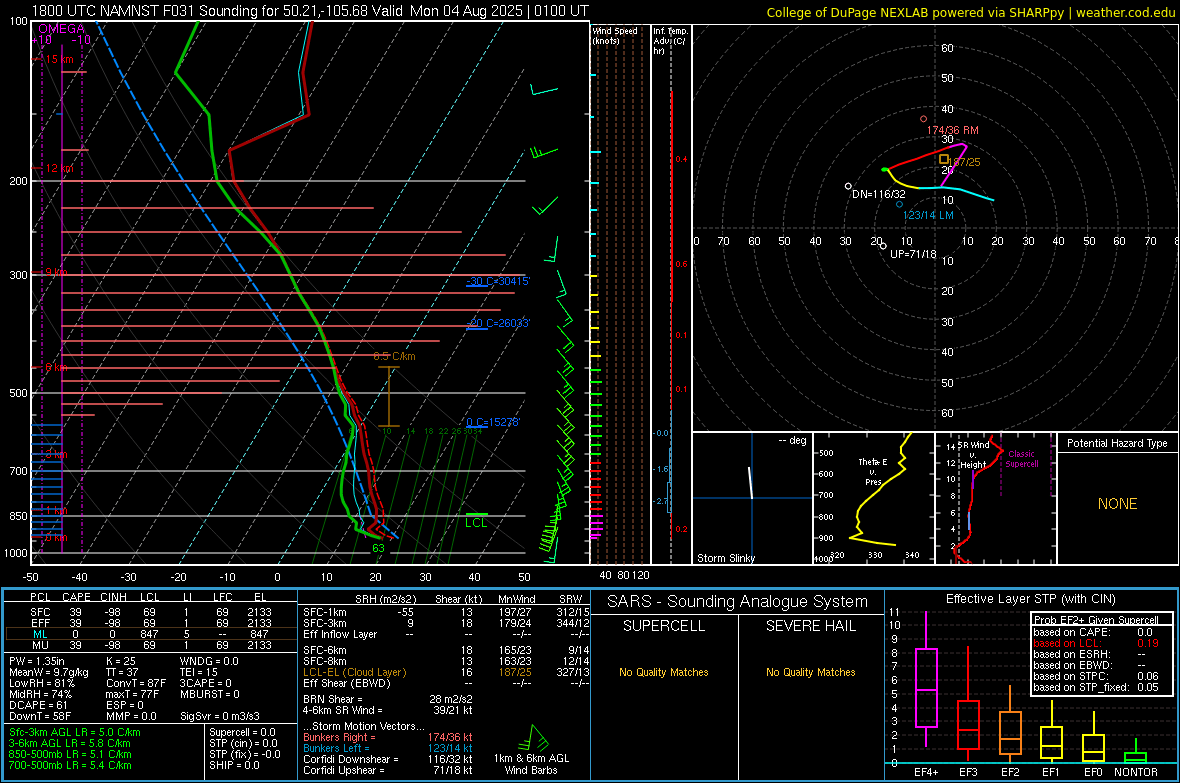
Task: Click 'Corfidi Downshear = 116/32 kt'
Action: click(x=388, y=759)
